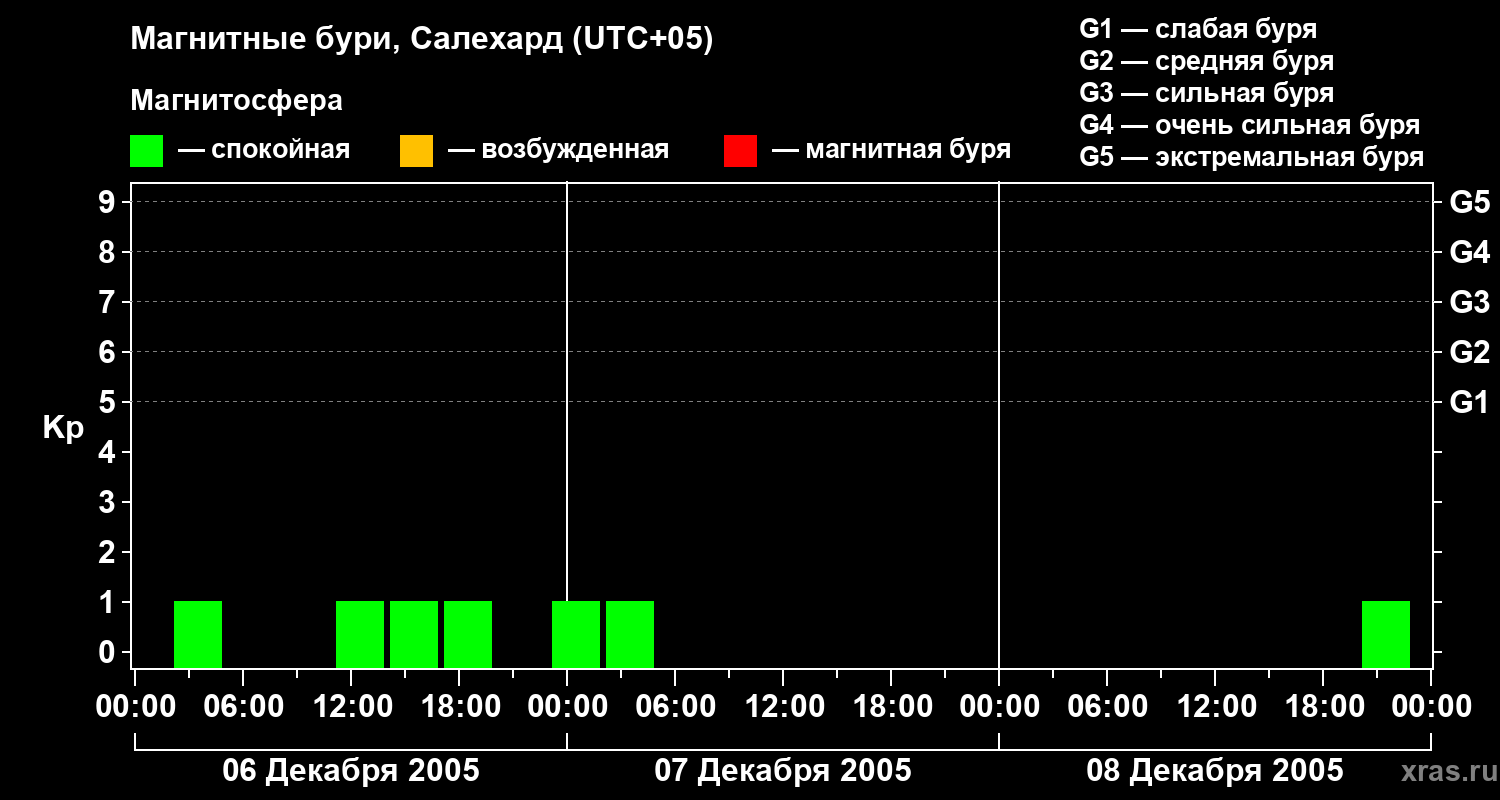Click the legend label '— возбужденная'
This screenshot has width=1500, height=800.
558,150
